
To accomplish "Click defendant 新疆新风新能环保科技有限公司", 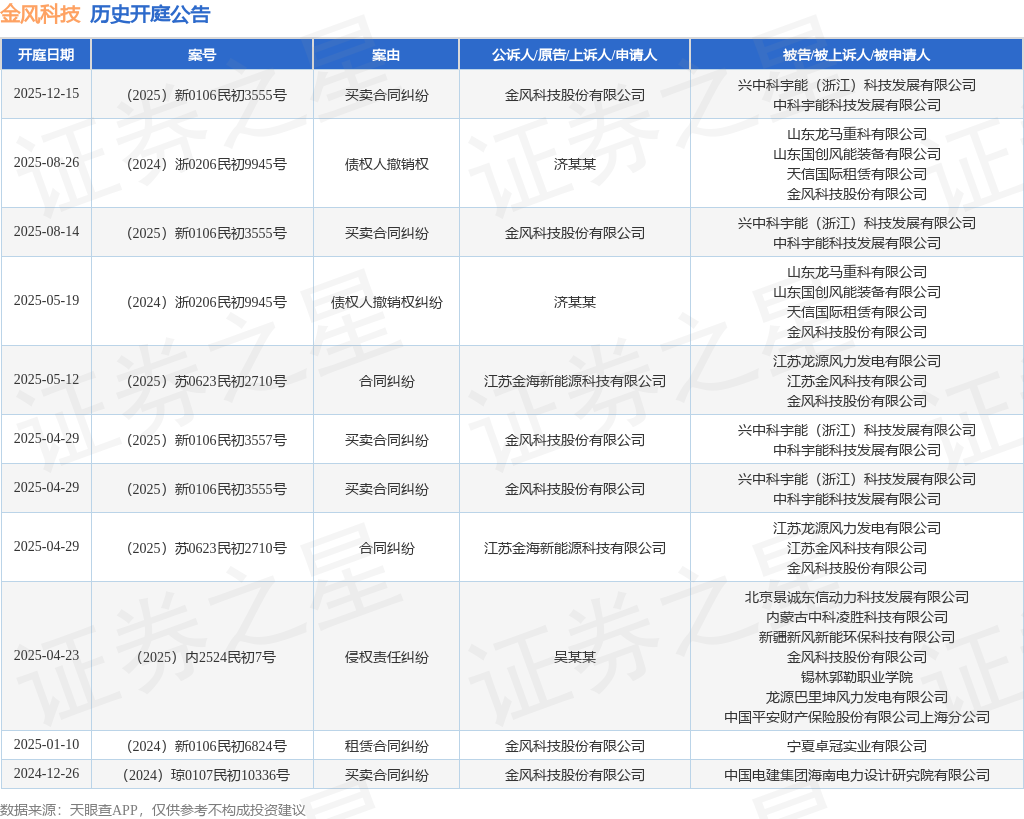I will 857,637.
